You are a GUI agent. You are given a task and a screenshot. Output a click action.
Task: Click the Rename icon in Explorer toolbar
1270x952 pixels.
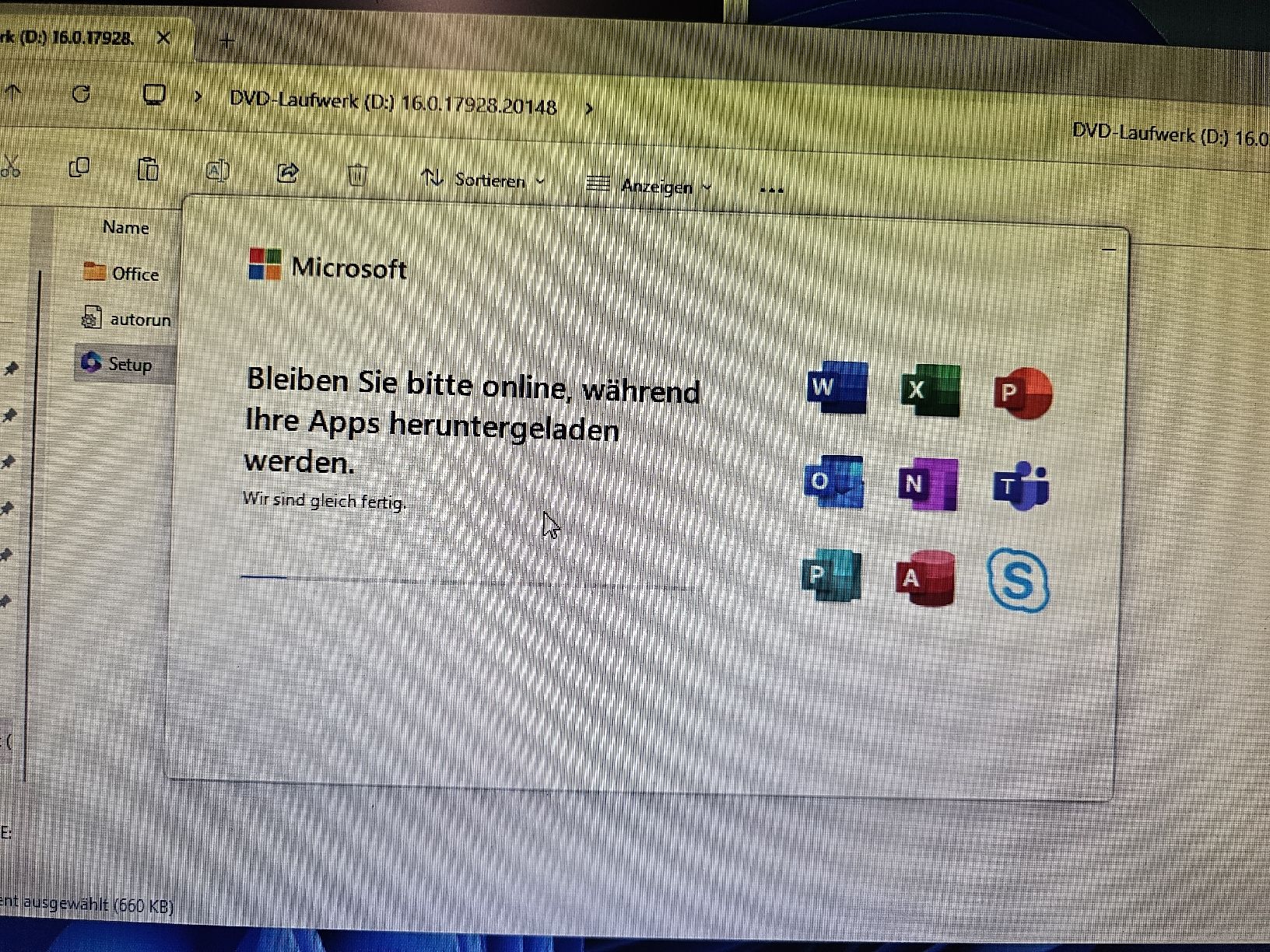(x=217, y=170)
